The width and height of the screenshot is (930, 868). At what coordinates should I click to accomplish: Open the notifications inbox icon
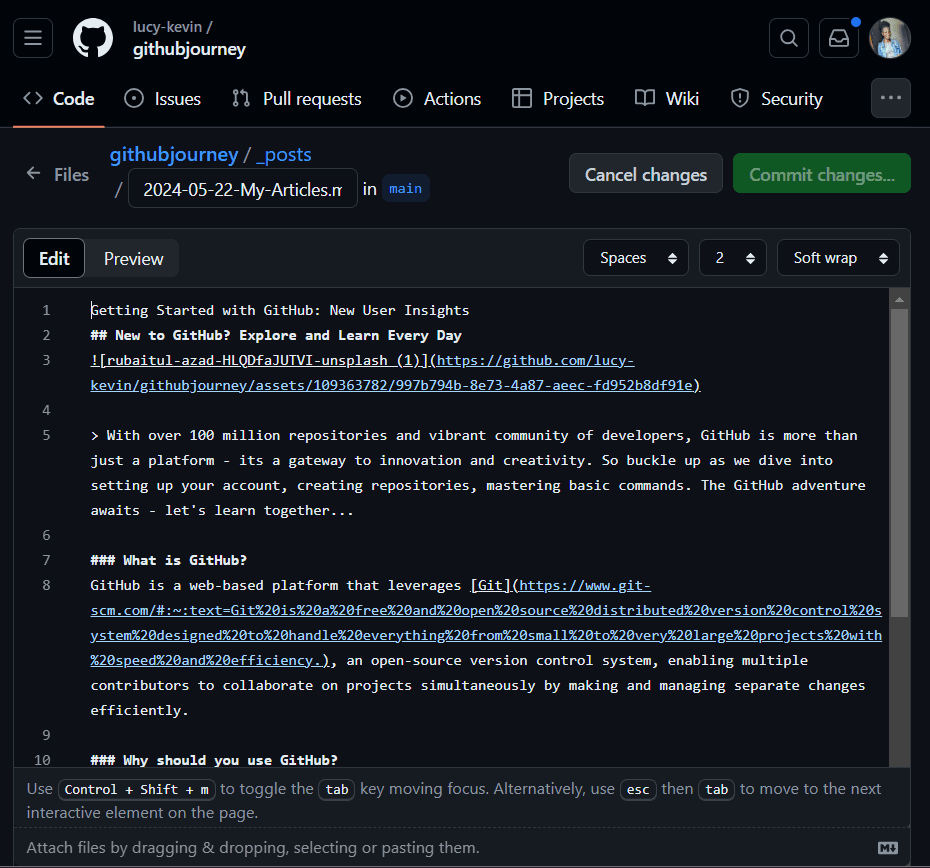[x=839, y=38]
